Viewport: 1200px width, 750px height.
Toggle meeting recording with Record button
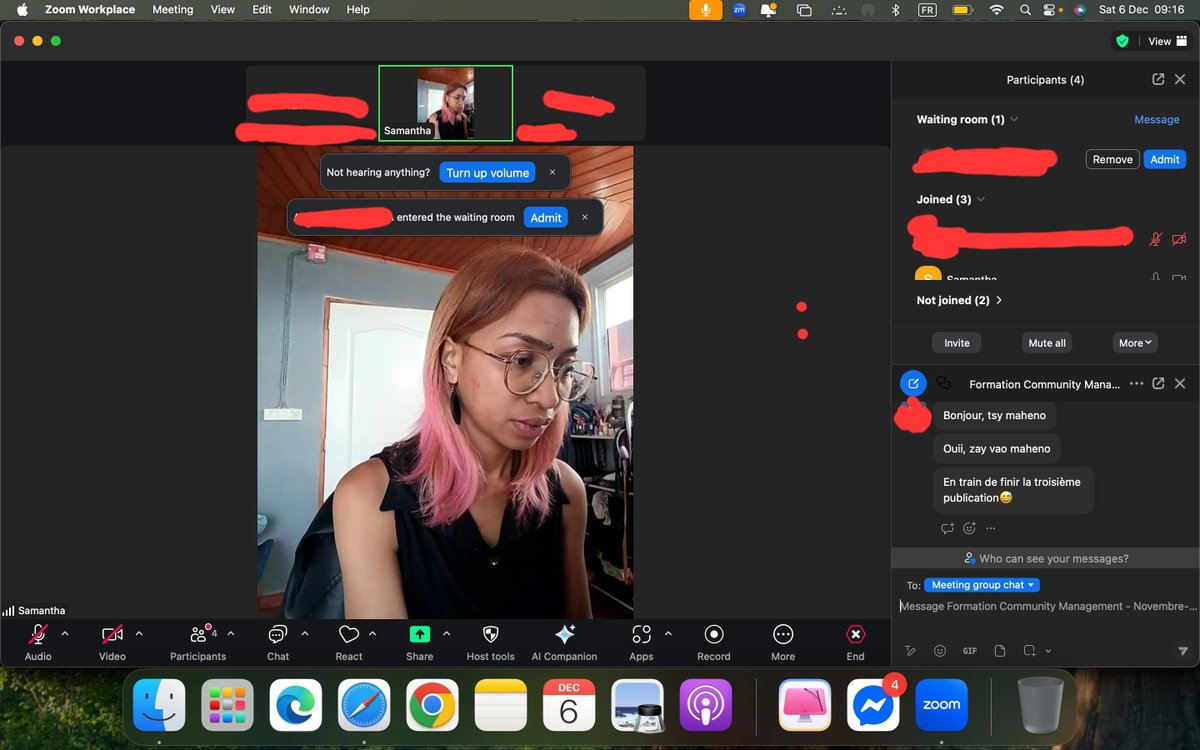[x=714, y=642]
